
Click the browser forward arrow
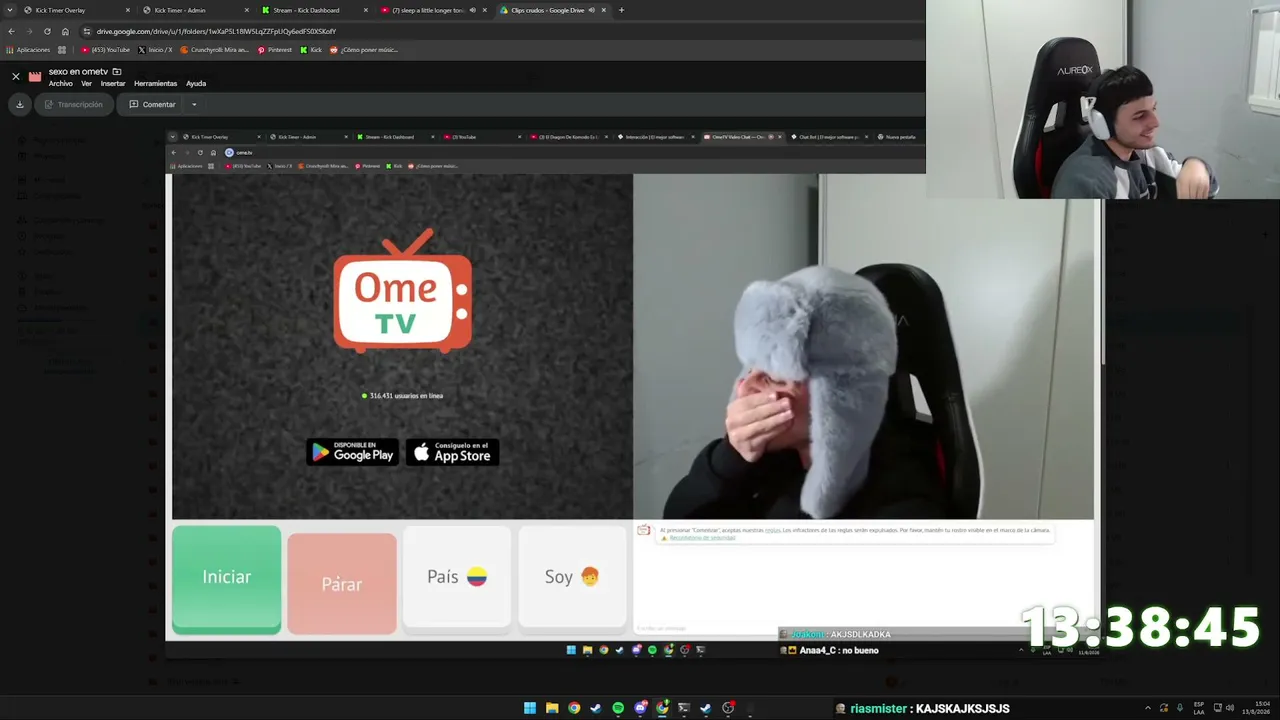click(x=29, y=31)
